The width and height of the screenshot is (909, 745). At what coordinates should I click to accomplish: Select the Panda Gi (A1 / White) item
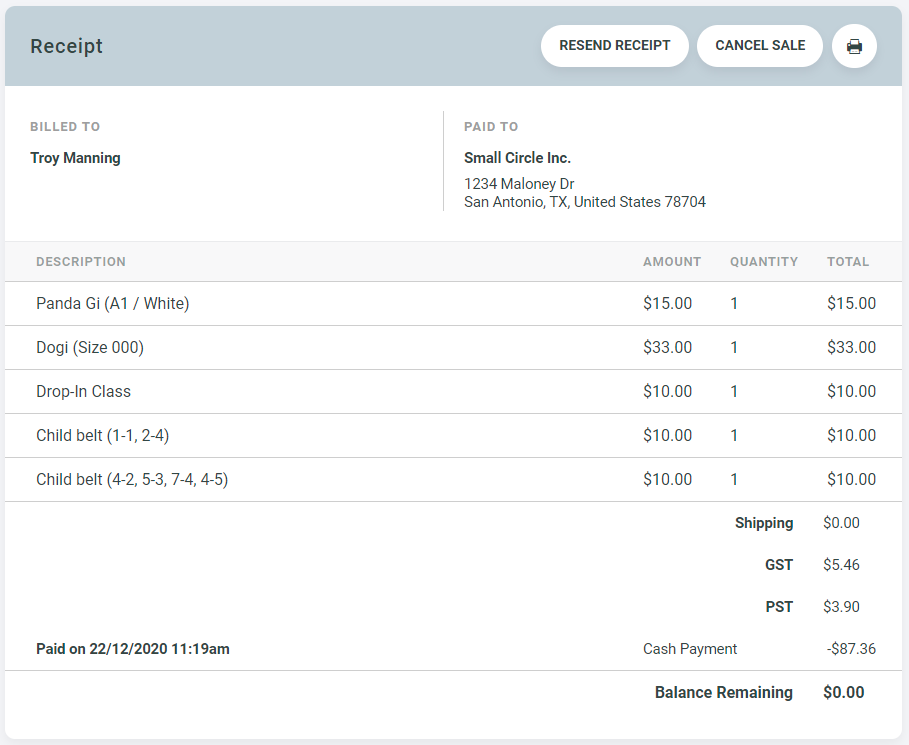(112, 303)
